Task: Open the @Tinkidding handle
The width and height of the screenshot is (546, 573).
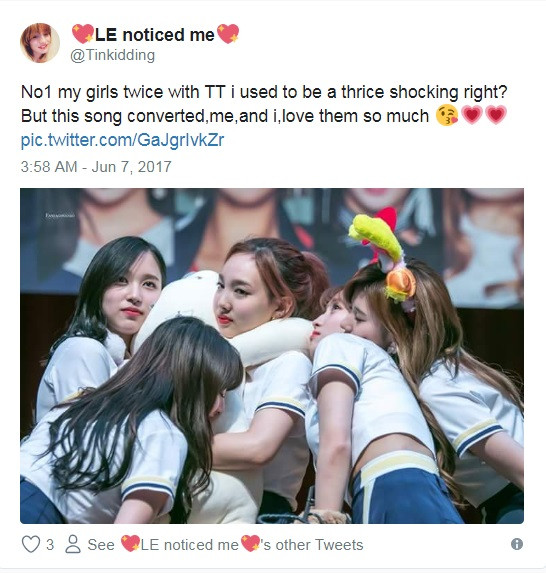Action: point(113,56)
